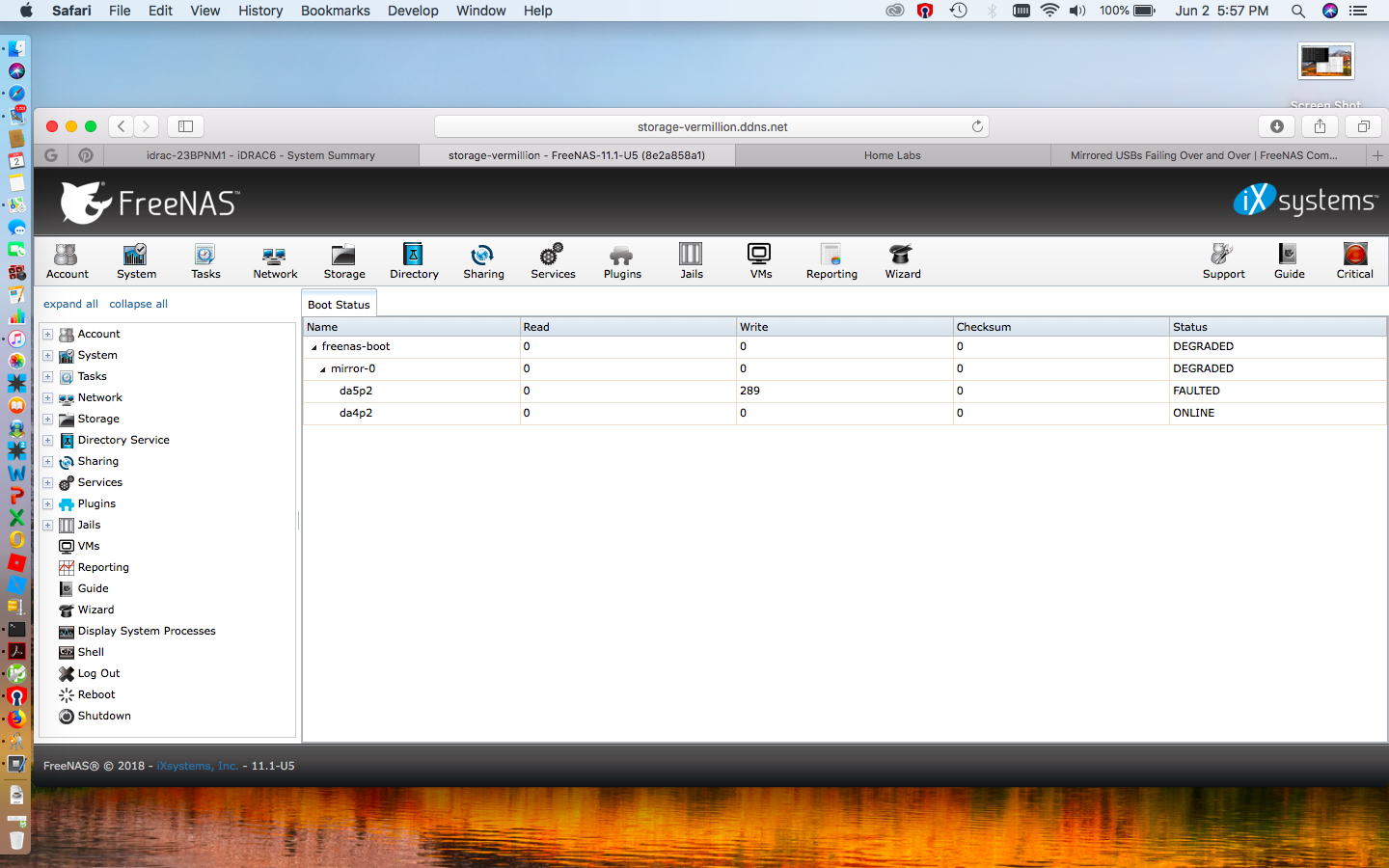Image resolution: width=1389 pixels, height=868 pixels.
Task: Open the VMs toolbar icon
Action: [x=761, y=261]
